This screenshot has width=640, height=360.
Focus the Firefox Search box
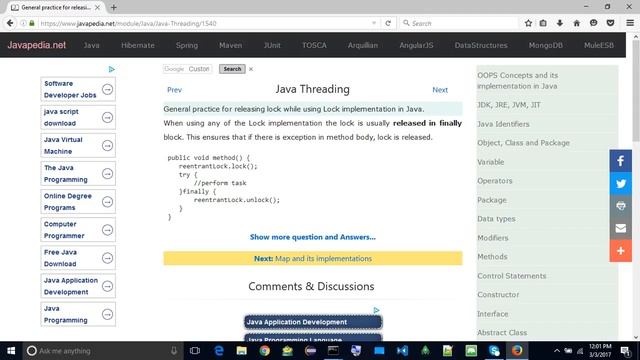(458, 23)
